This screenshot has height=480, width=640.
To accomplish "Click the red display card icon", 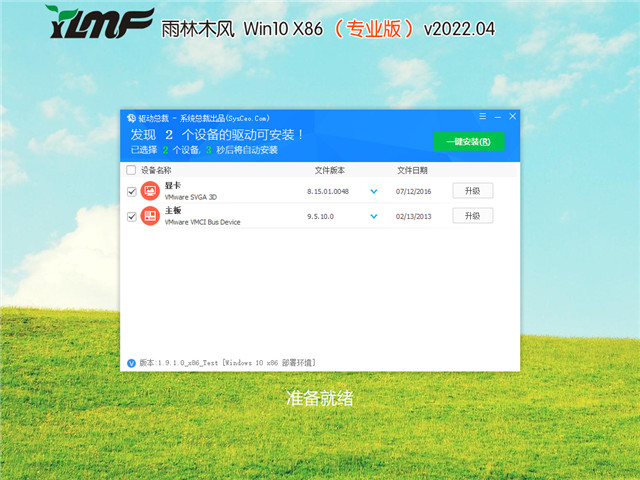I will (150, 191).
